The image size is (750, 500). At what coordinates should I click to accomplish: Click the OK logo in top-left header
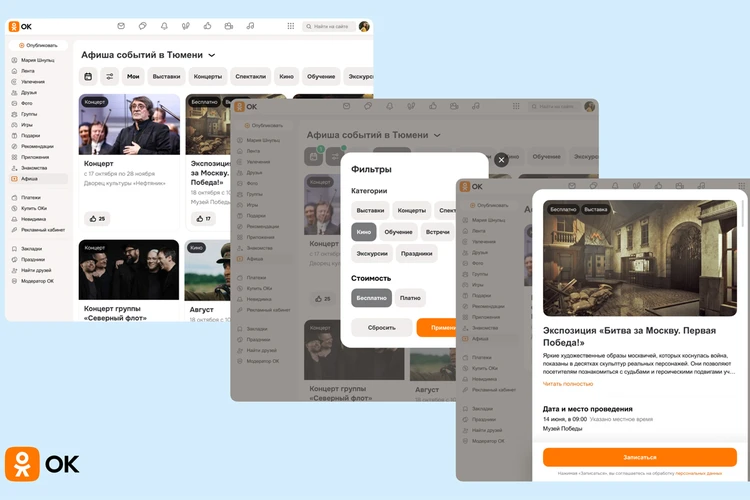[x=22, y=26]
